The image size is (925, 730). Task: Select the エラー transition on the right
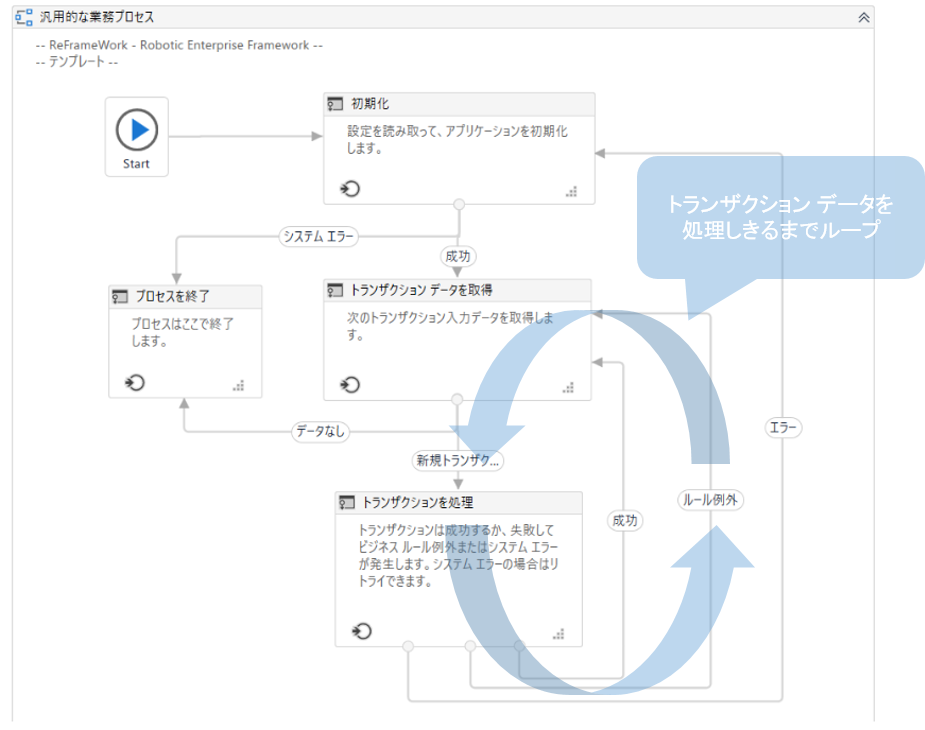(783, 427)
